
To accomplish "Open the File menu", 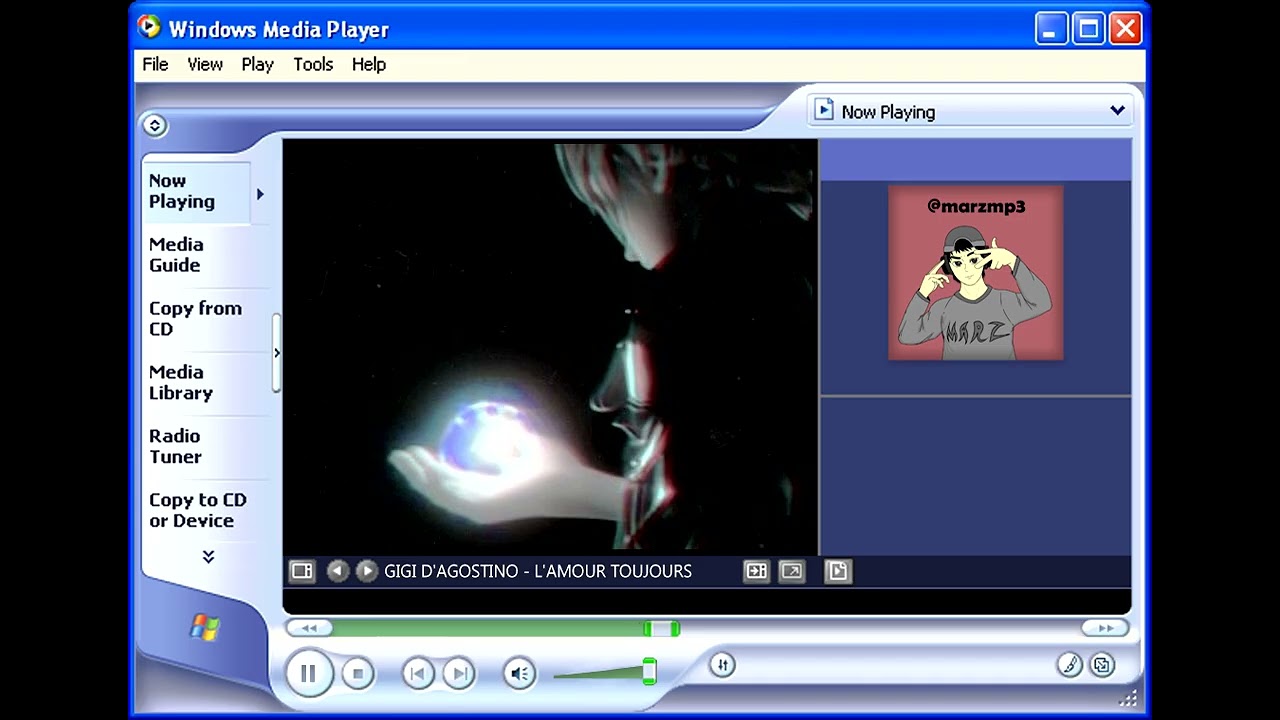I will [155, 64].
